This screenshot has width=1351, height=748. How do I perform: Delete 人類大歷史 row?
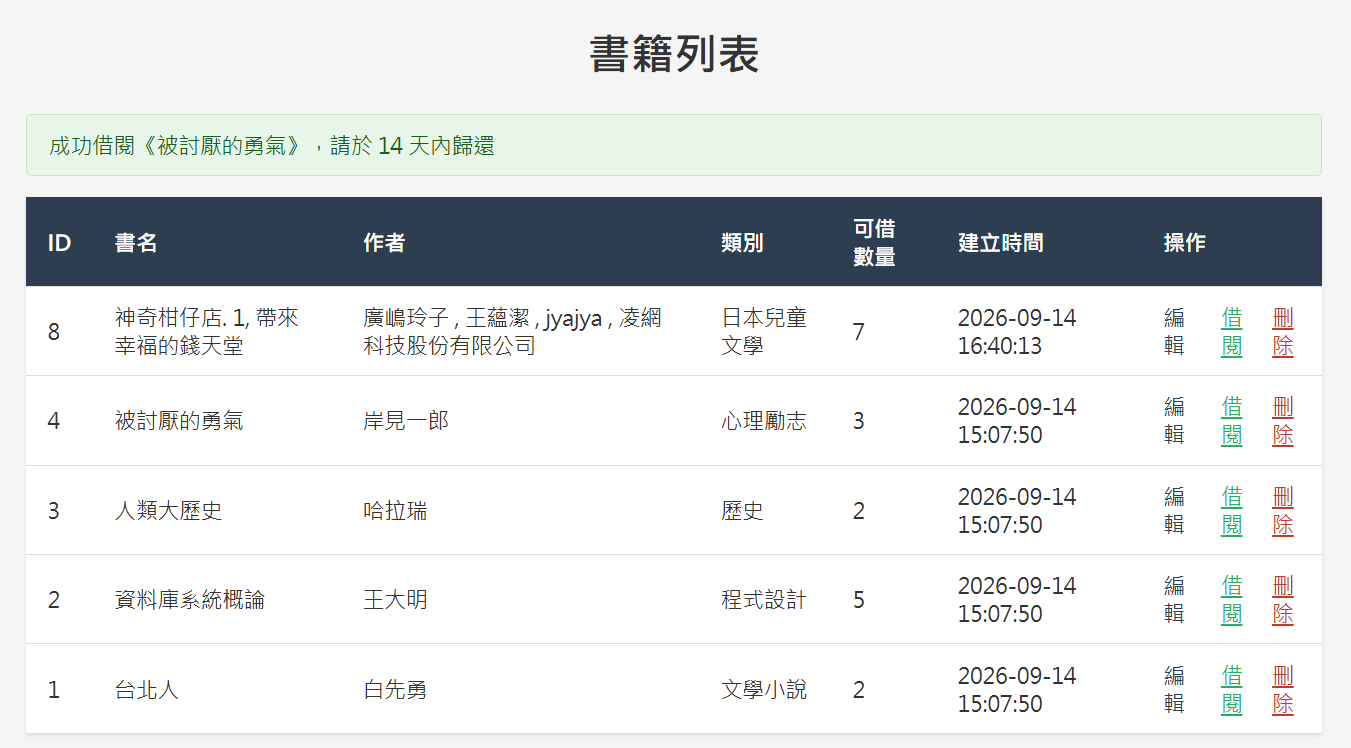tap(1283, 511)
